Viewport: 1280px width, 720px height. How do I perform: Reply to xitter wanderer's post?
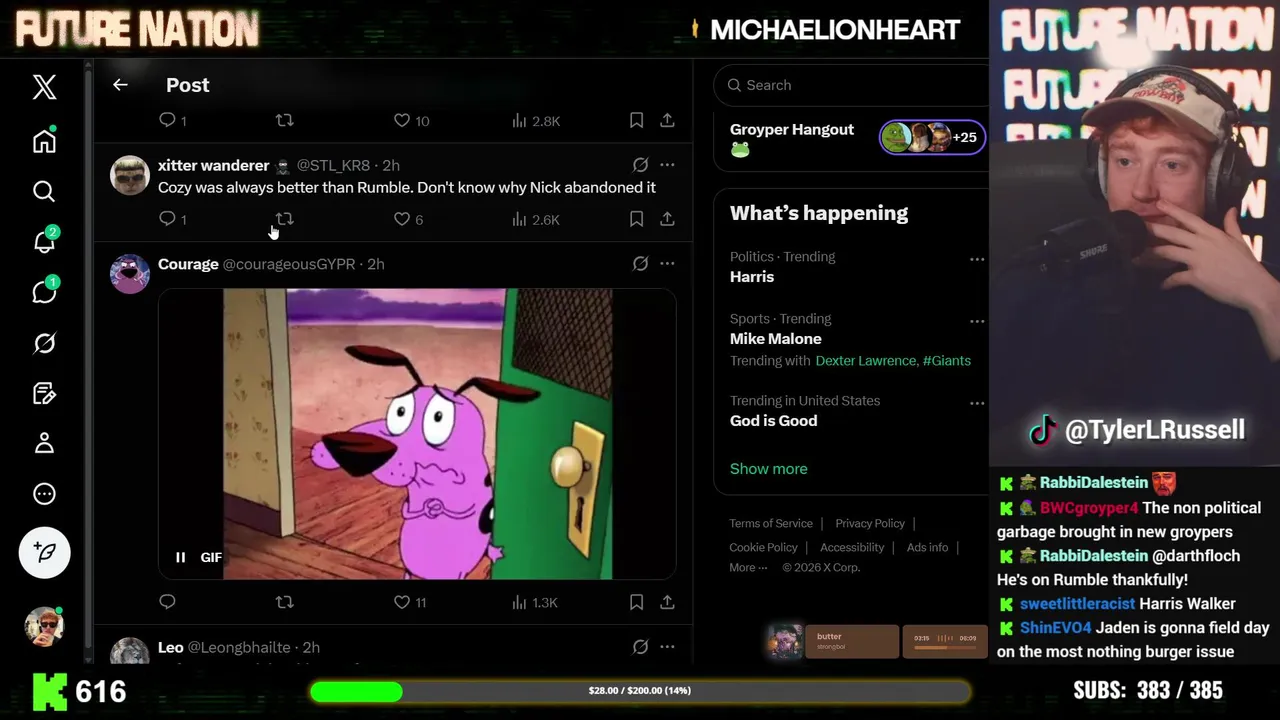[x=167, y=219]
